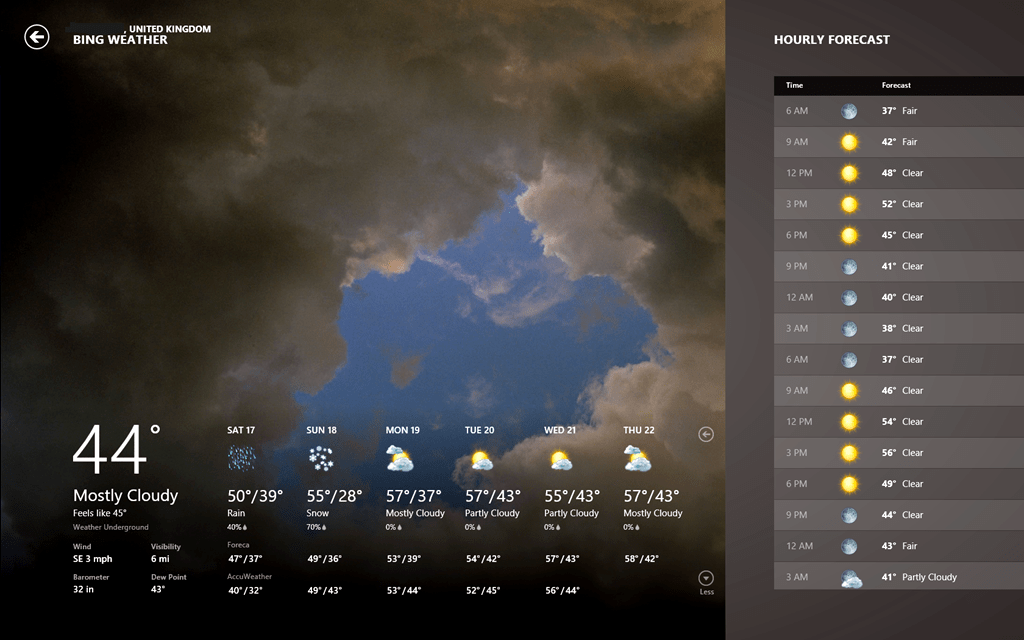This screenshot has height=640, width=1024.
Task: Select the SAT 17 day header
Action: 241,430
